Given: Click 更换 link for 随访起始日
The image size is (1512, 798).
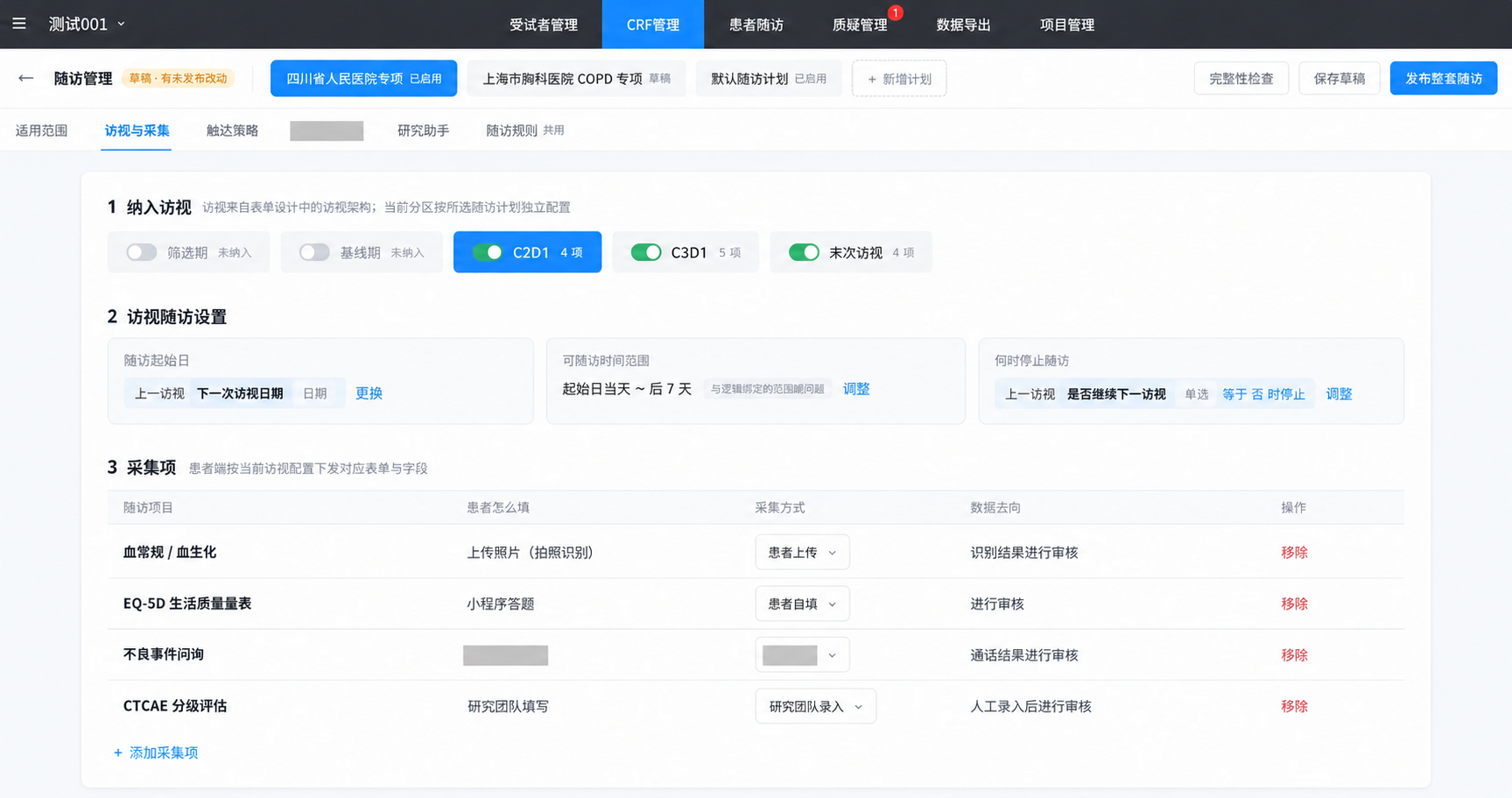Looking at the screenshot, I should (x=369, y=393).
